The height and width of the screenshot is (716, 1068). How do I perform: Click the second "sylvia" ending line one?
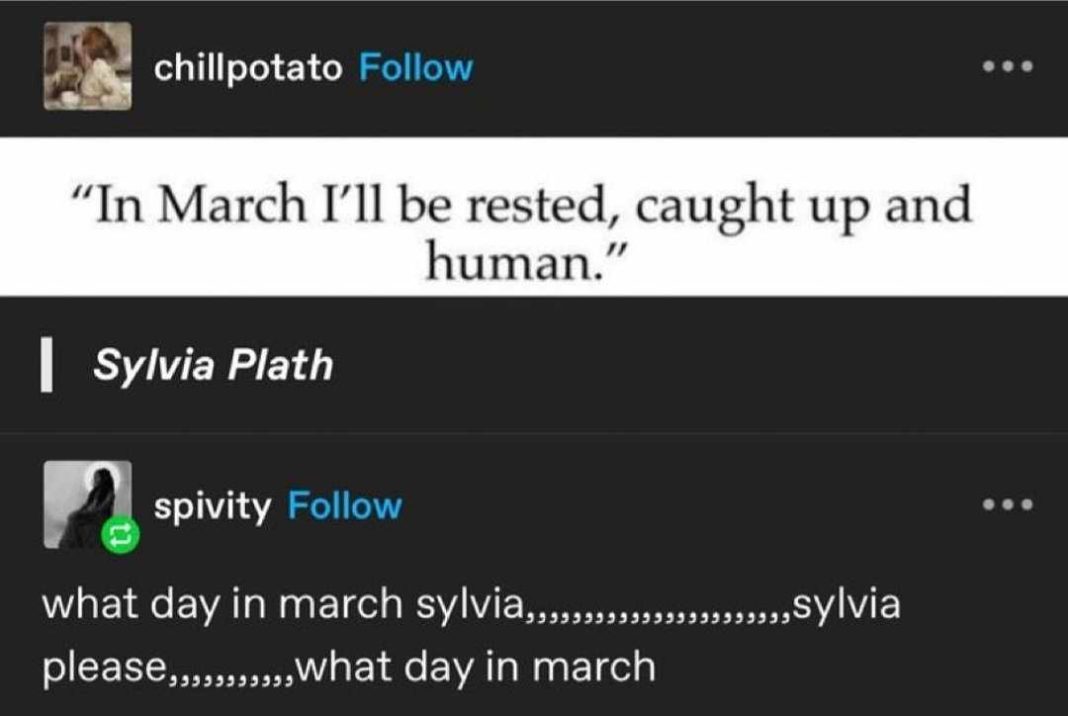coord(847,604)
